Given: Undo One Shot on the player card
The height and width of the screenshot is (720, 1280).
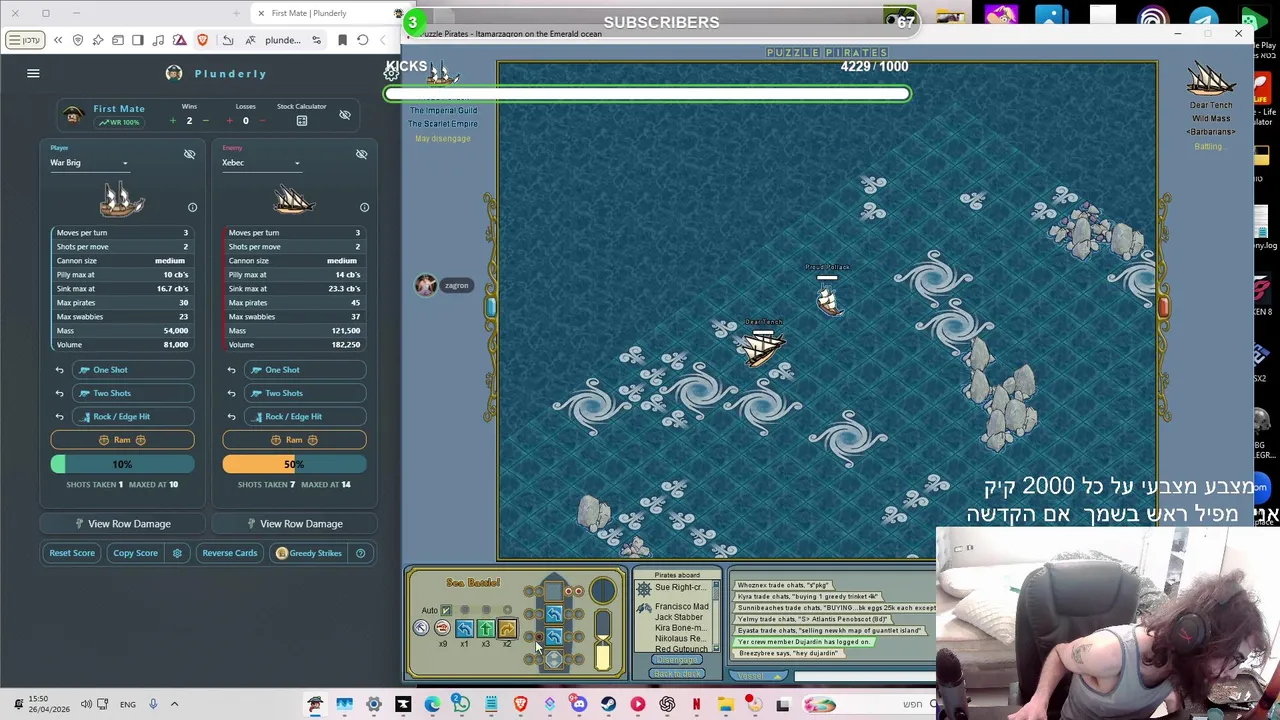Looking at the screenshot, I should pyautogui.click(x=59, y=370).
